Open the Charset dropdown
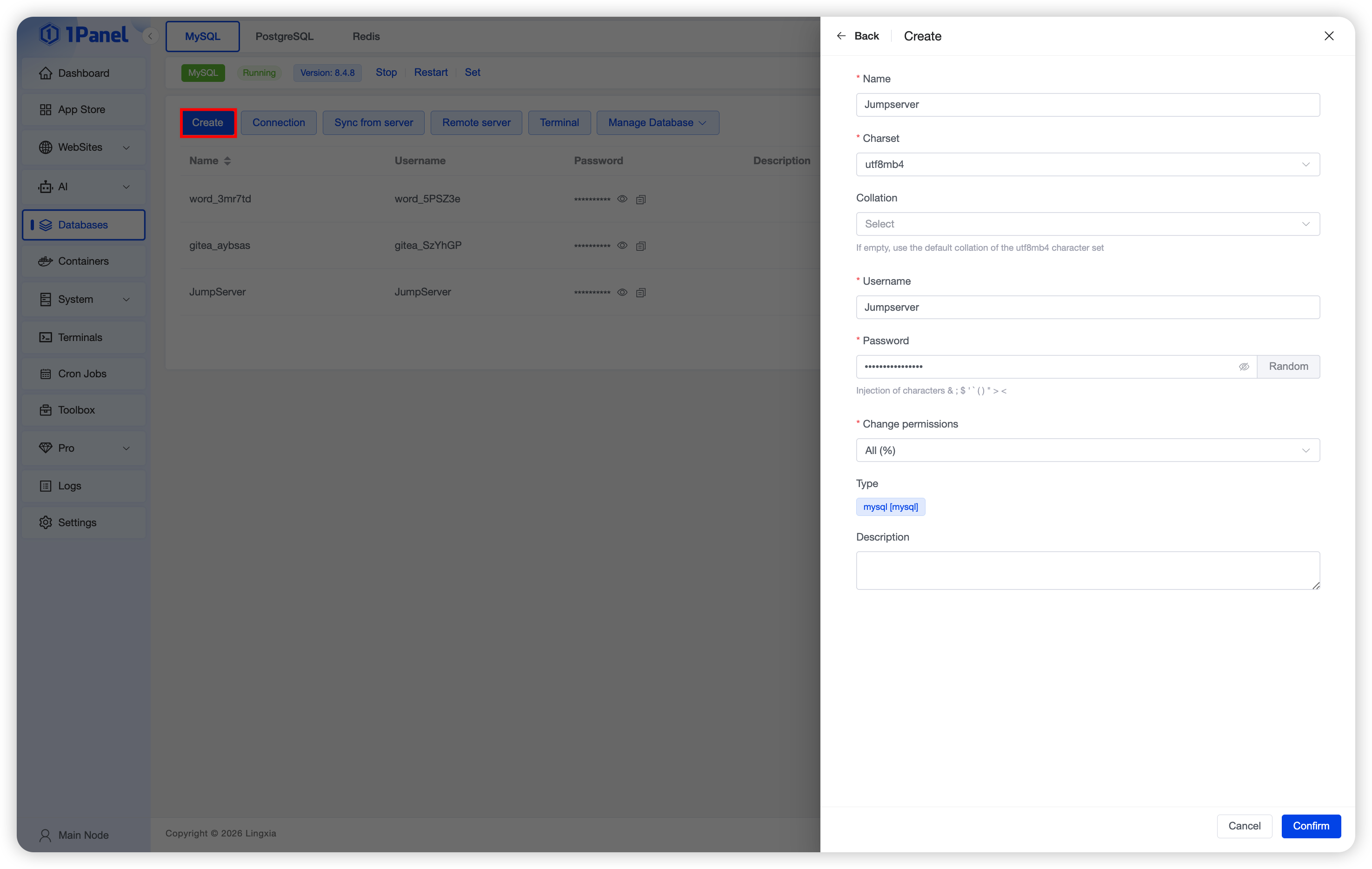The image size is (1372, 869). (1087, 165)
